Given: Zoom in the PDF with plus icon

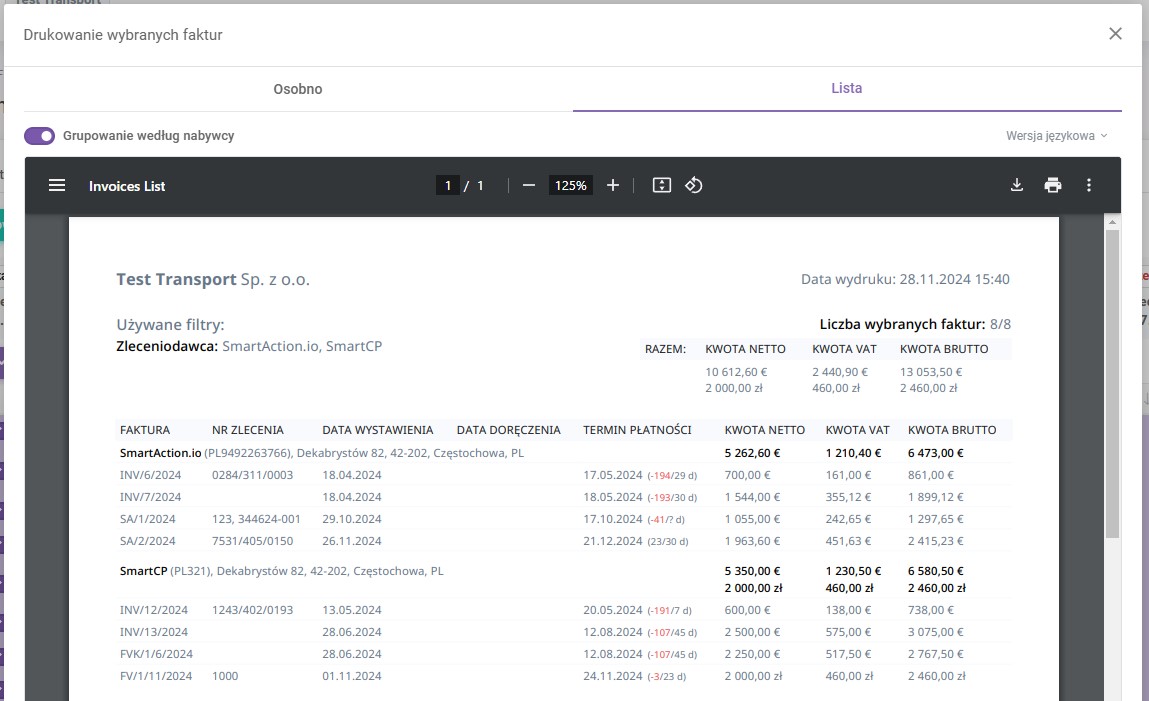Looking at the screenshot, I should coord(613,185).
